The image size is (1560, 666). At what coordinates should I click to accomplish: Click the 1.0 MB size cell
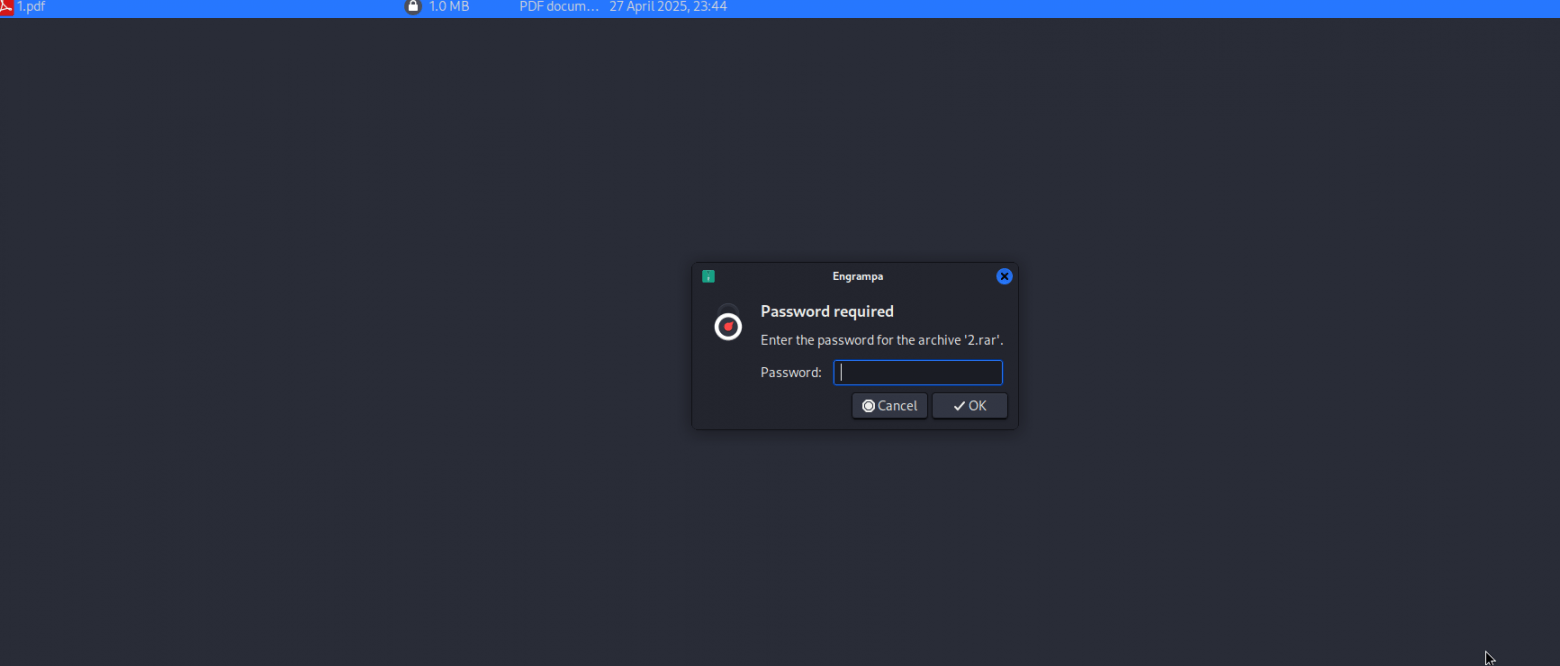pos(449,7)
